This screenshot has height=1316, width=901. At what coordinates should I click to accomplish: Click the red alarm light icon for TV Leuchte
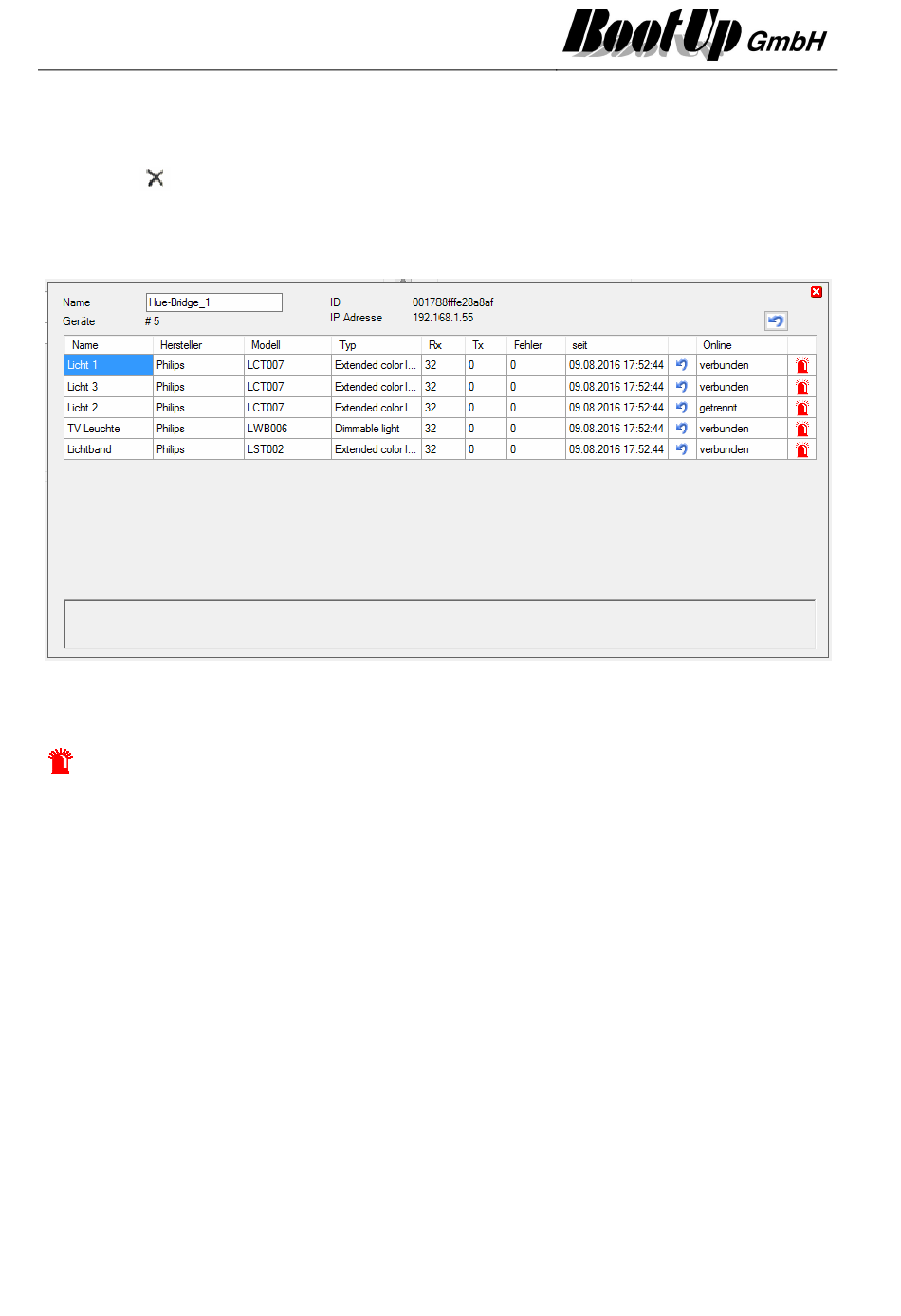pos(802,429)
